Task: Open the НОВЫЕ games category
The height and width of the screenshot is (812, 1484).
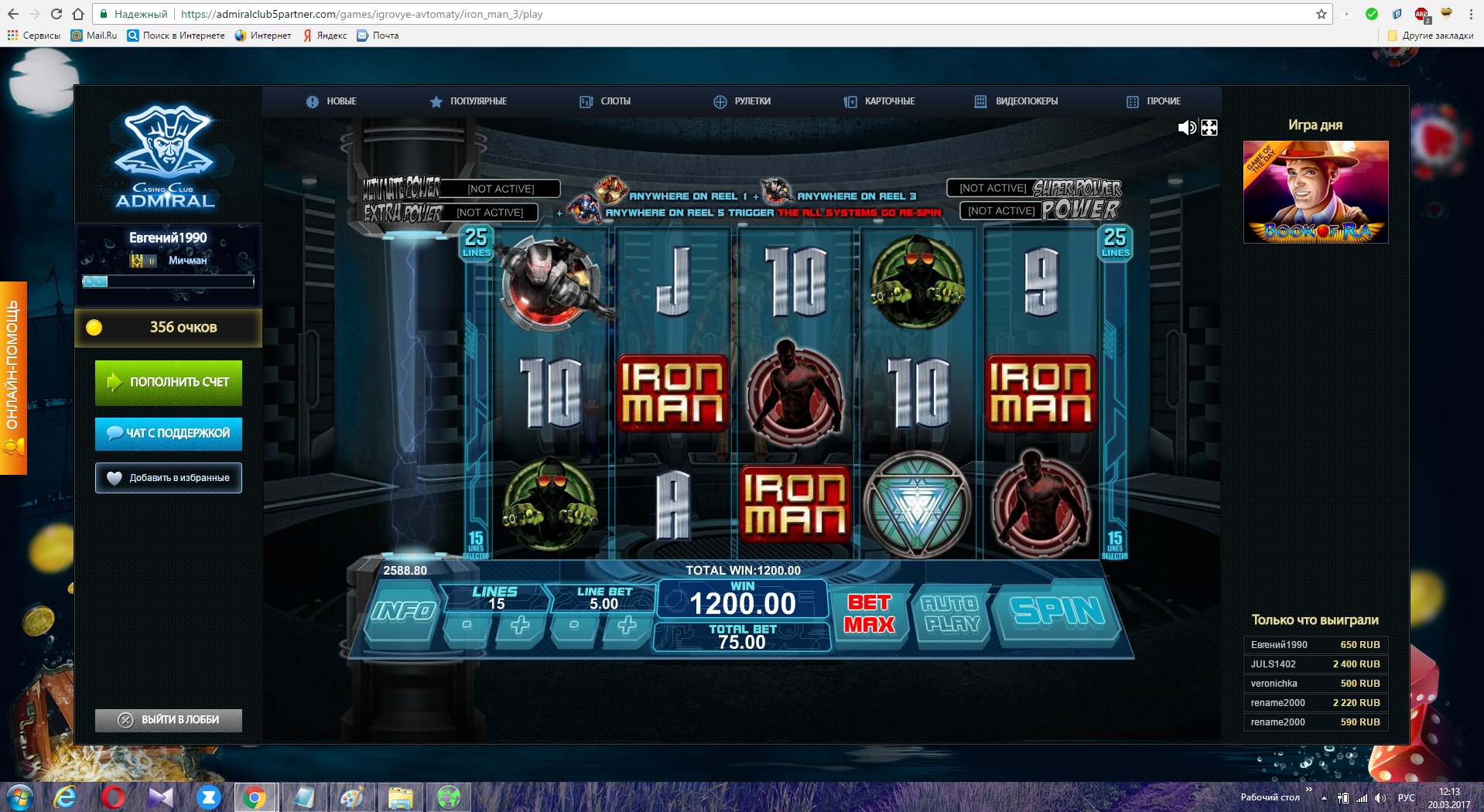Action: click(x=331, y=101)
